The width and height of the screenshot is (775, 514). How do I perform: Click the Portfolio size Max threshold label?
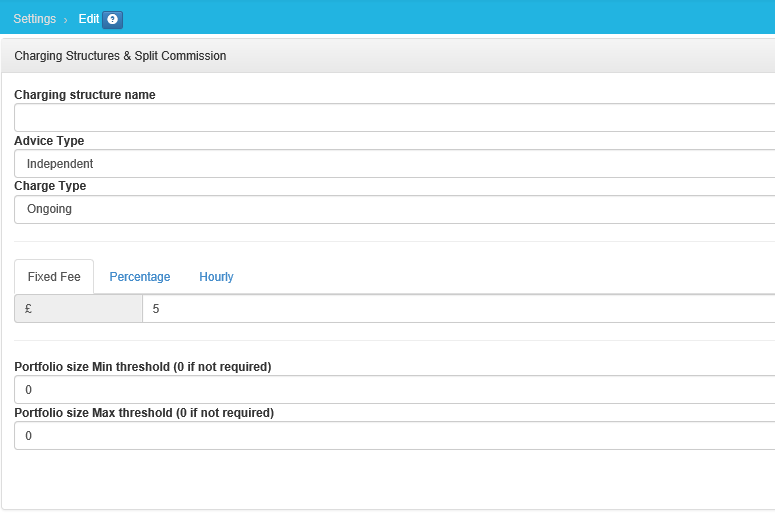click(144, 412)
